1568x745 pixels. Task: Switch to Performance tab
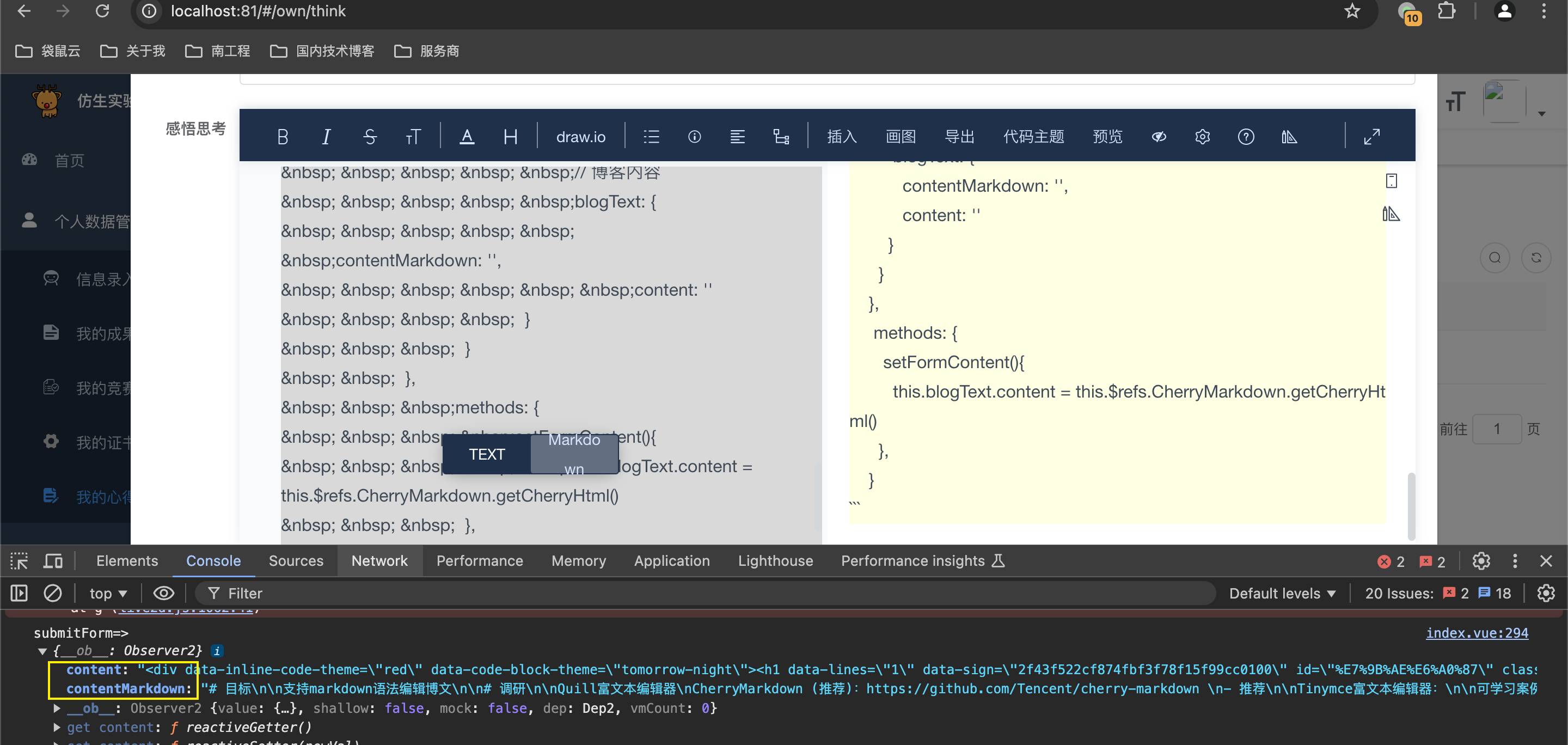[480, 560]
